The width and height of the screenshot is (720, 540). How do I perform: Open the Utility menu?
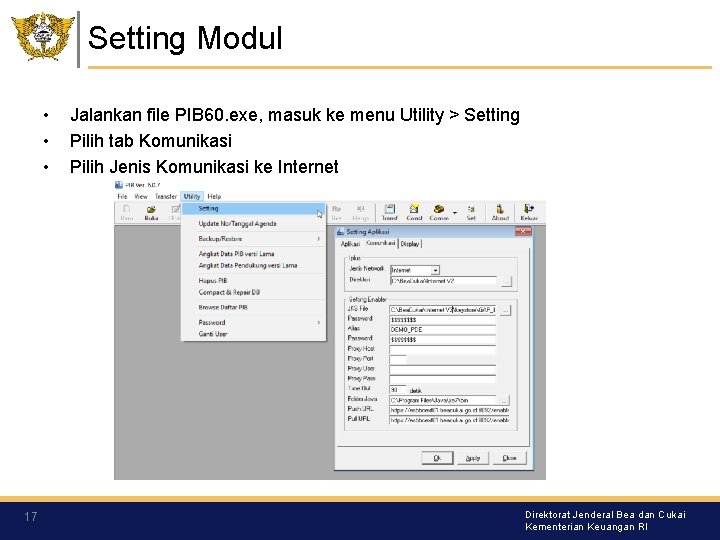(192, 197)
